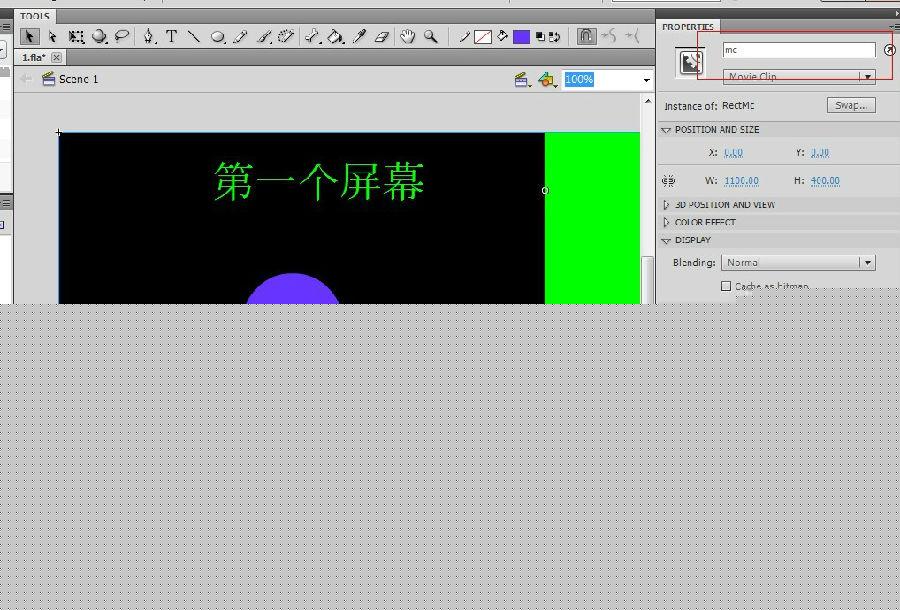Select the Line tool

(x=194, y=37)
